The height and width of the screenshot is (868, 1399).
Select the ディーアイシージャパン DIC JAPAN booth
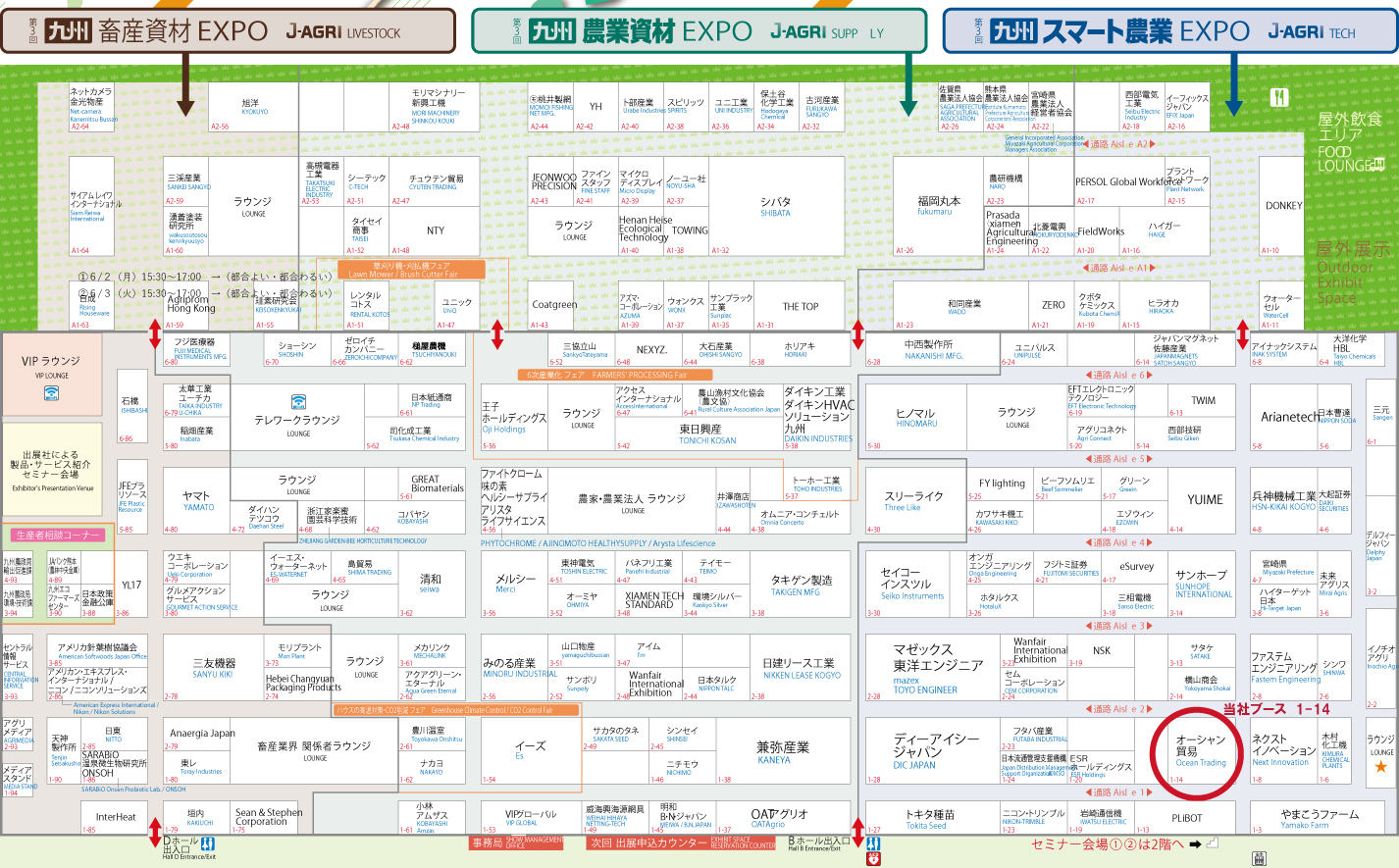pos(933,751)
